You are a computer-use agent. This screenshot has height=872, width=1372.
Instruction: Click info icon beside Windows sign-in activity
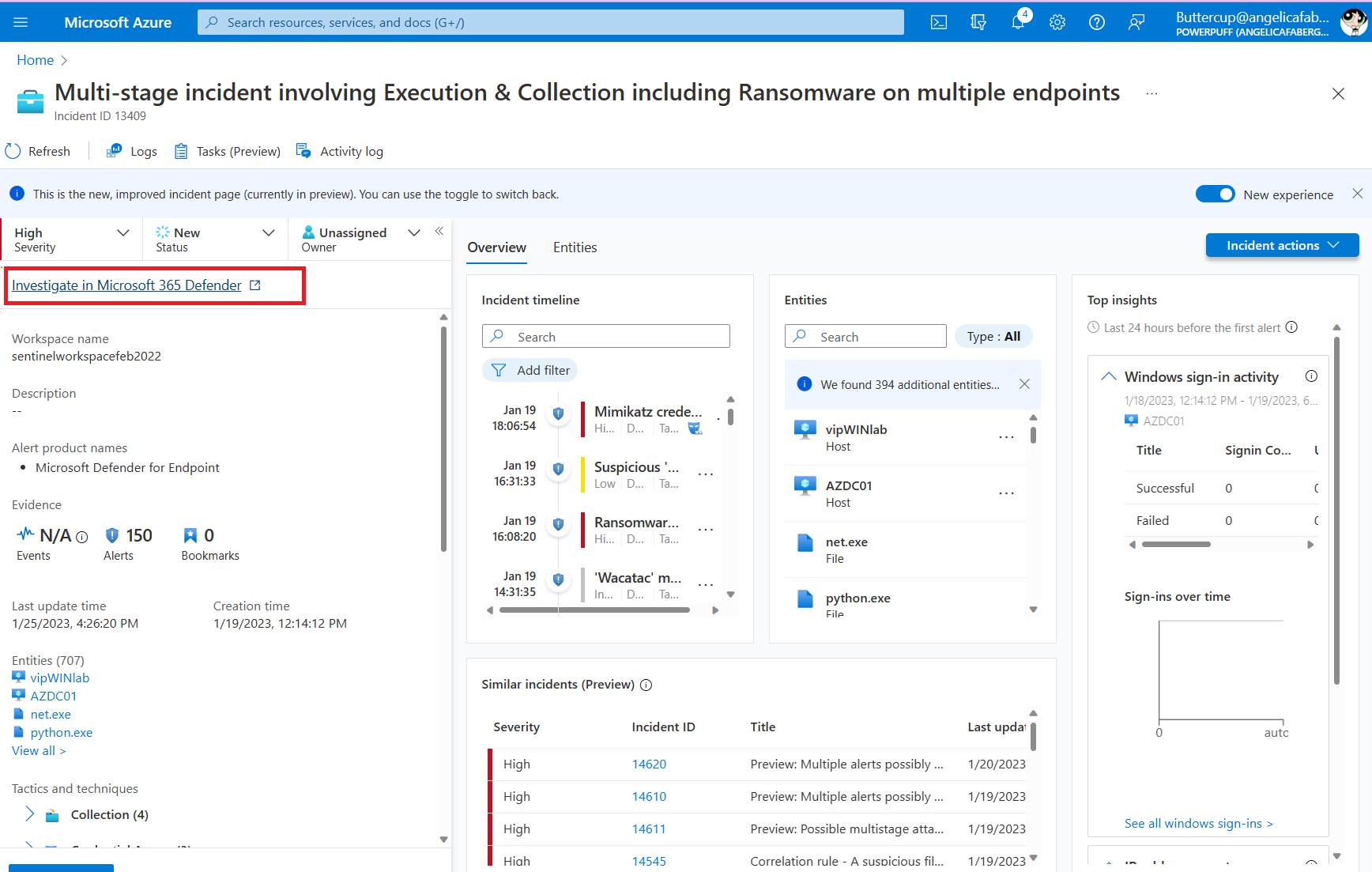click(1311, 376)
